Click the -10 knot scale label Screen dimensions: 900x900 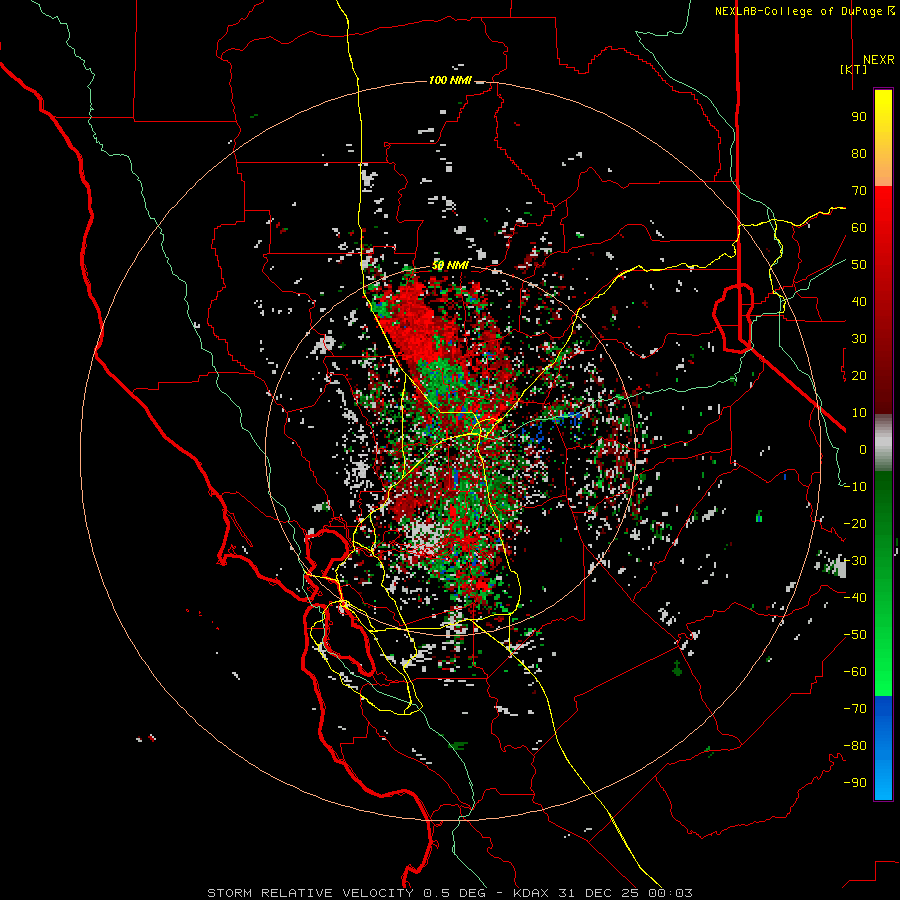pyautogui.click(x=855, y=487)
